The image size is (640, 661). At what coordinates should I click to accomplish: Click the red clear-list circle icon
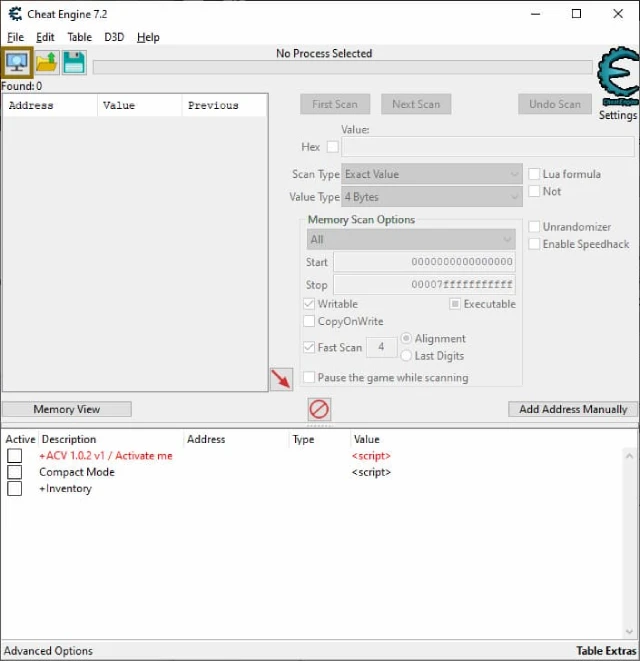319,409
